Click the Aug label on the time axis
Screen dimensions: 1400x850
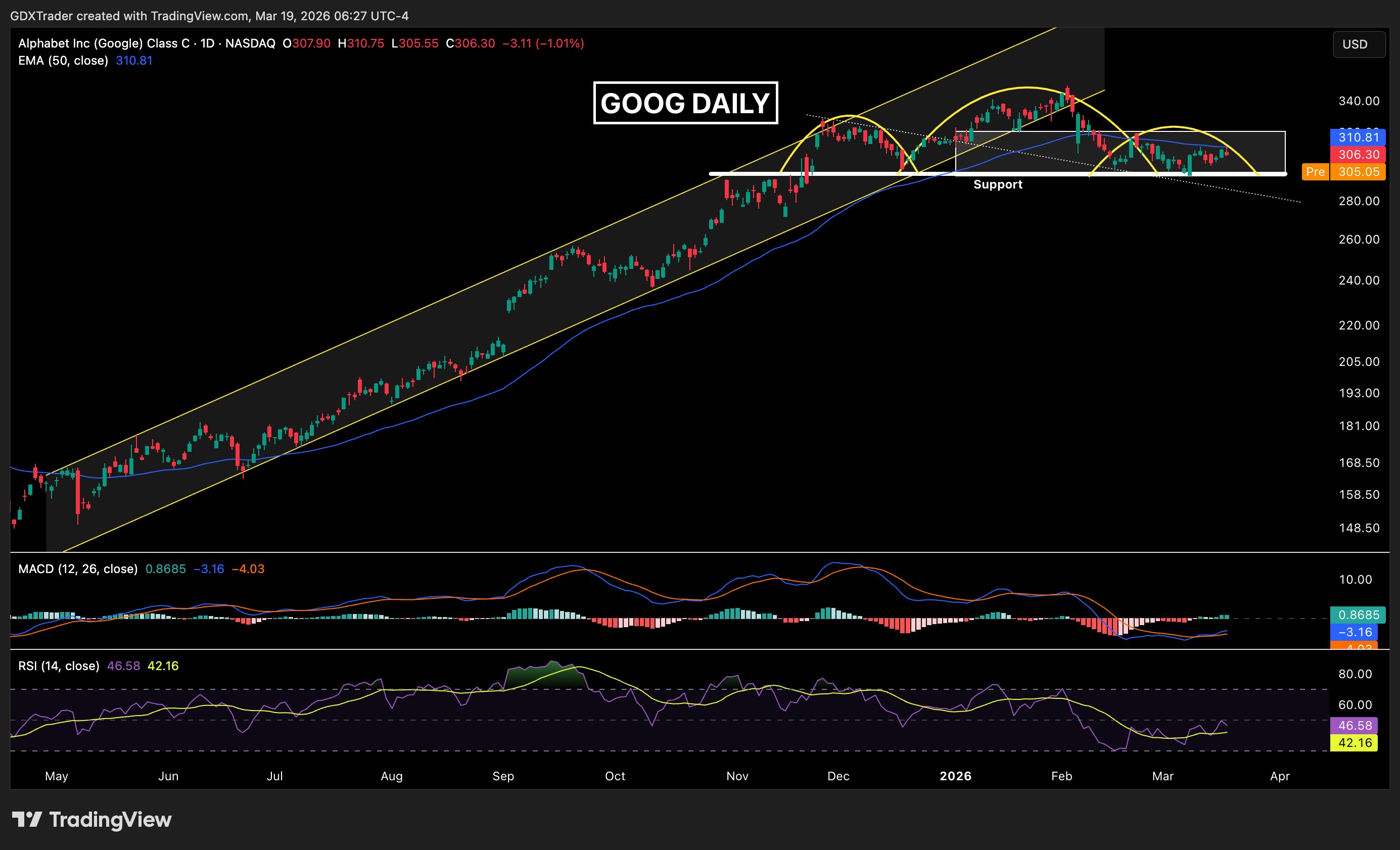click(x=392, y=776)
